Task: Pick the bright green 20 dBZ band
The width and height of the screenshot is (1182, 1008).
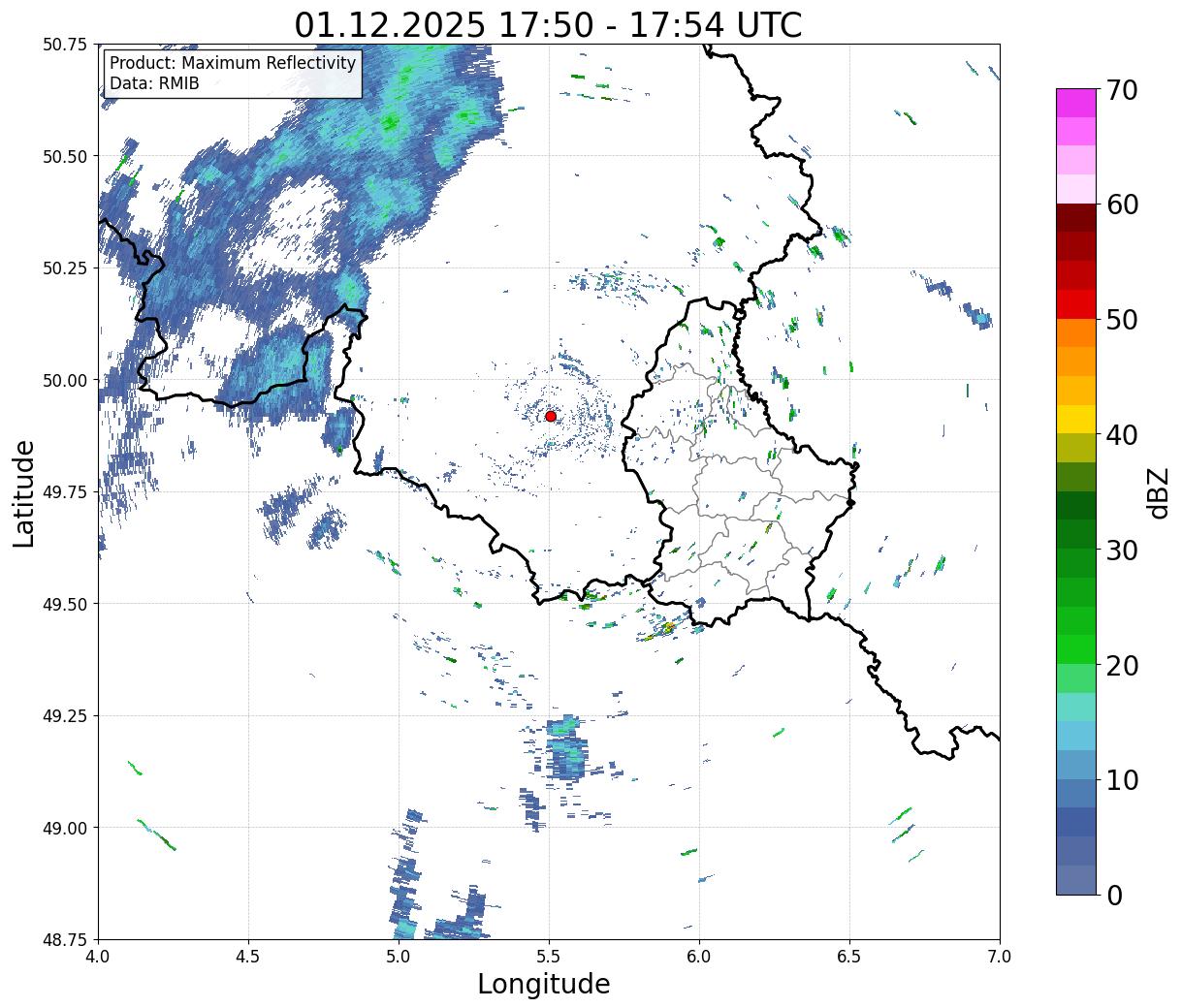Action: 1076,648
